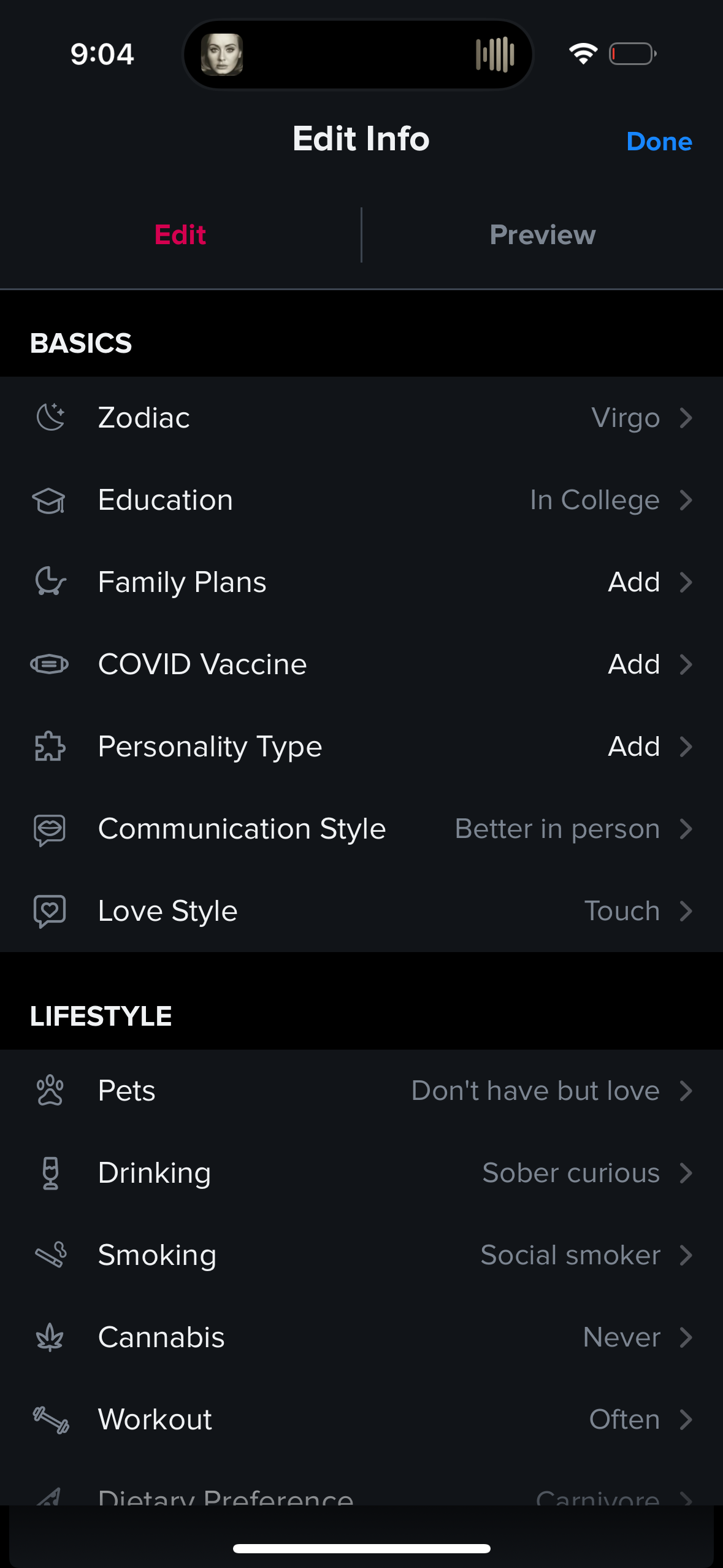
Task: Add your Family Plans
Action: (633, 582)
